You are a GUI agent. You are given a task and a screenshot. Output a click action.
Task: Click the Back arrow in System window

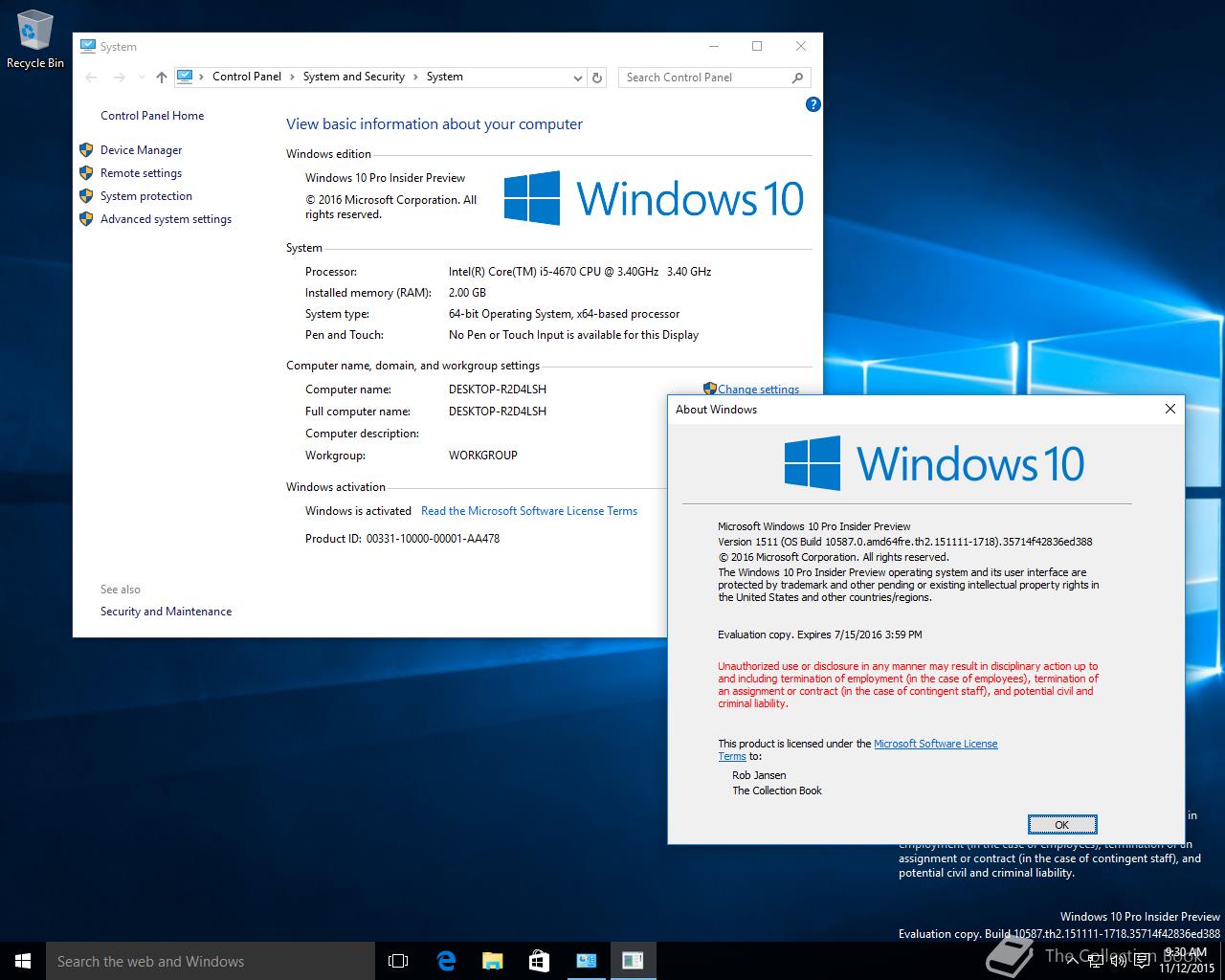(x=91, y=78)
